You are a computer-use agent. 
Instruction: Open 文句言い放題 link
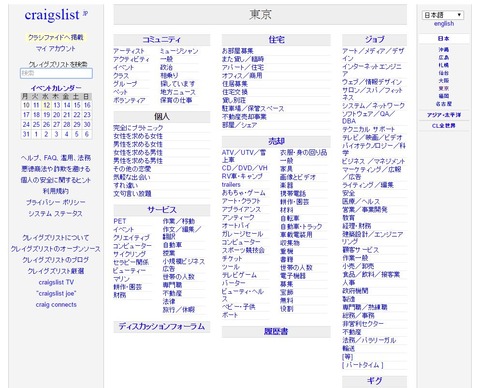pyautogui.click(x=132, y=194)
